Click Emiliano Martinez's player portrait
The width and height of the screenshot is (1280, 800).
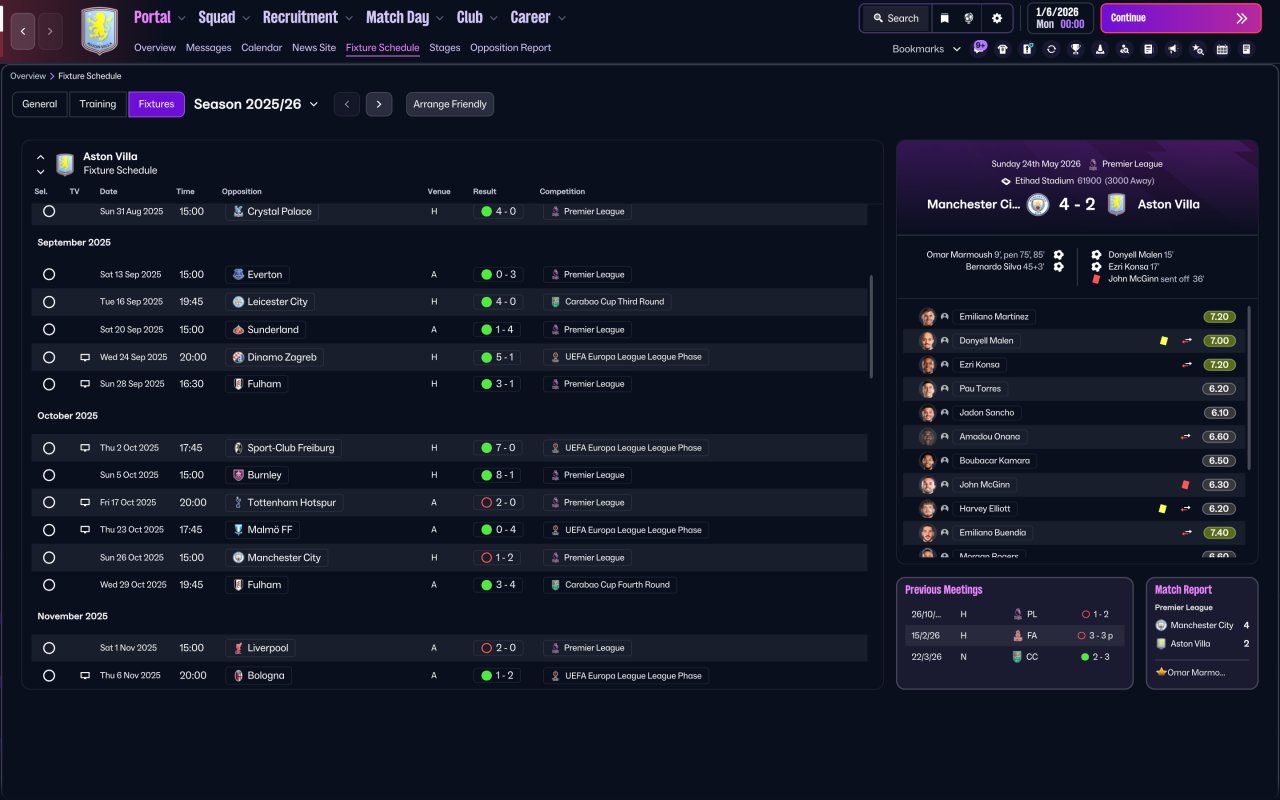[x=928, y=317]
